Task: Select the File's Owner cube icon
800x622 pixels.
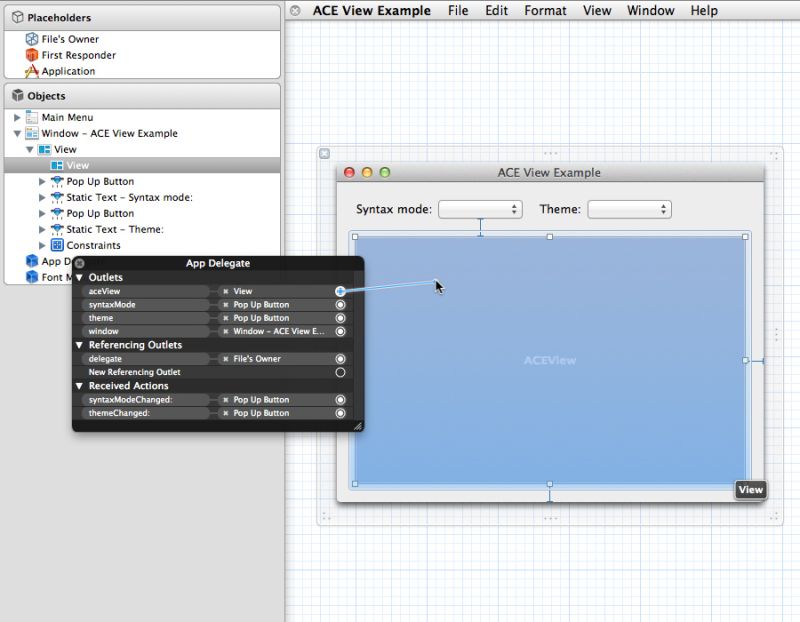Action: [x=32, y=39]
